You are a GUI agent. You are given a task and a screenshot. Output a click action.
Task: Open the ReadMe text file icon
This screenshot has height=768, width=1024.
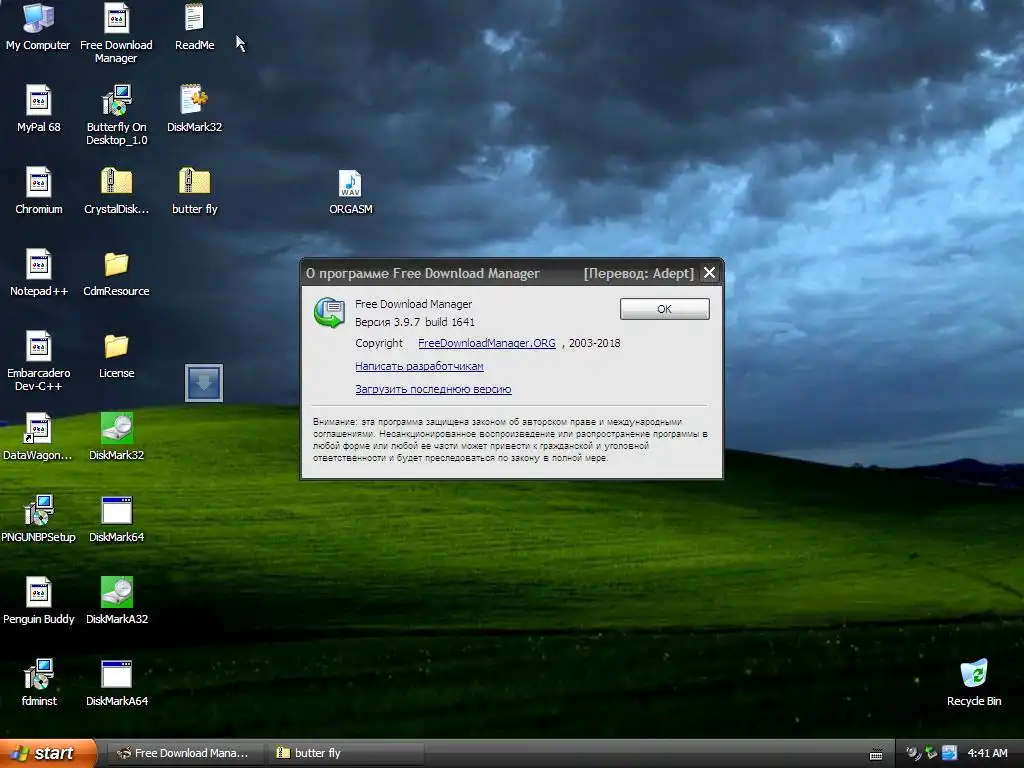tap(195, 27)
